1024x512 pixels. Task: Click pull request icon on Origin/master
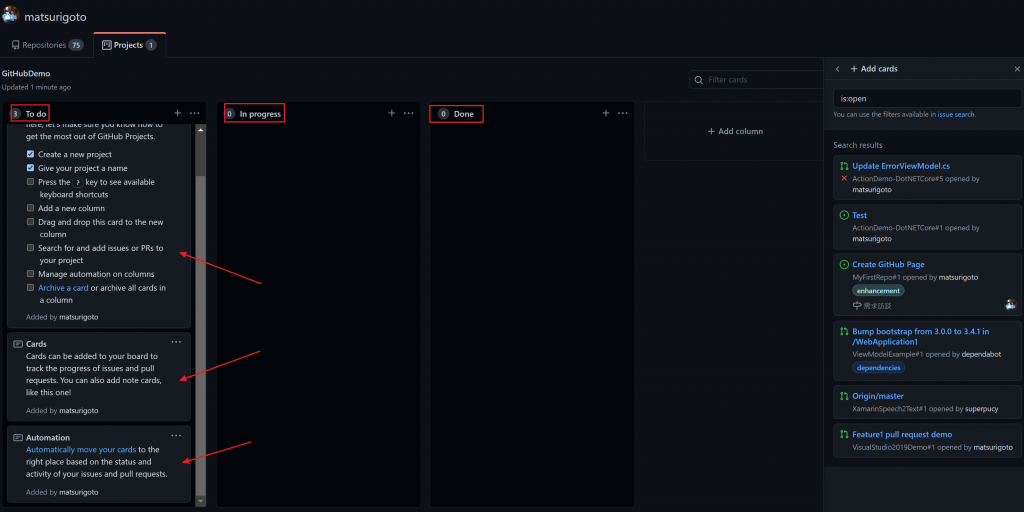click(x=844, y=396)
